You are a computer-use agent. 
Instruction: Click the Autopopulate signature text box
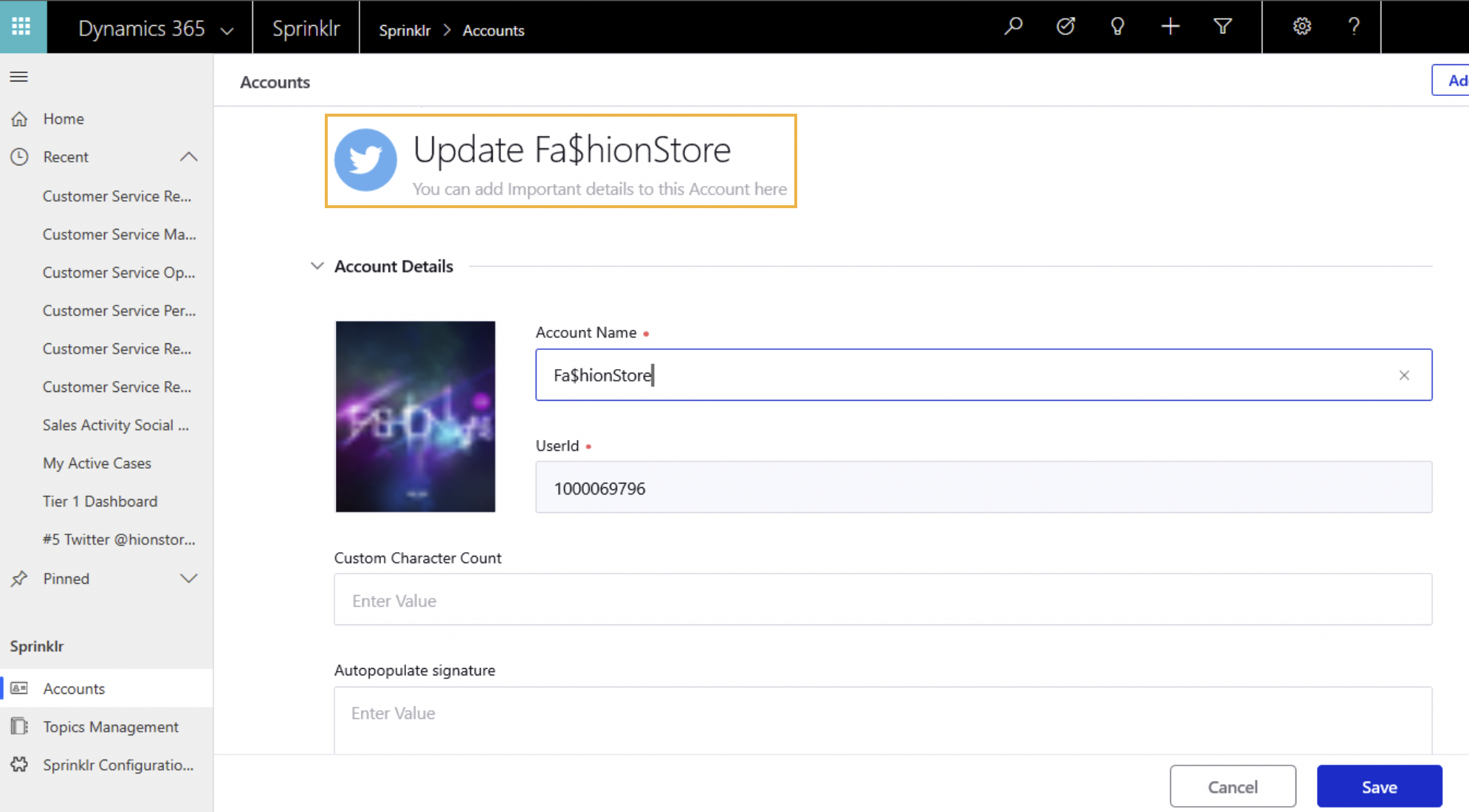[x=883, y=720]
